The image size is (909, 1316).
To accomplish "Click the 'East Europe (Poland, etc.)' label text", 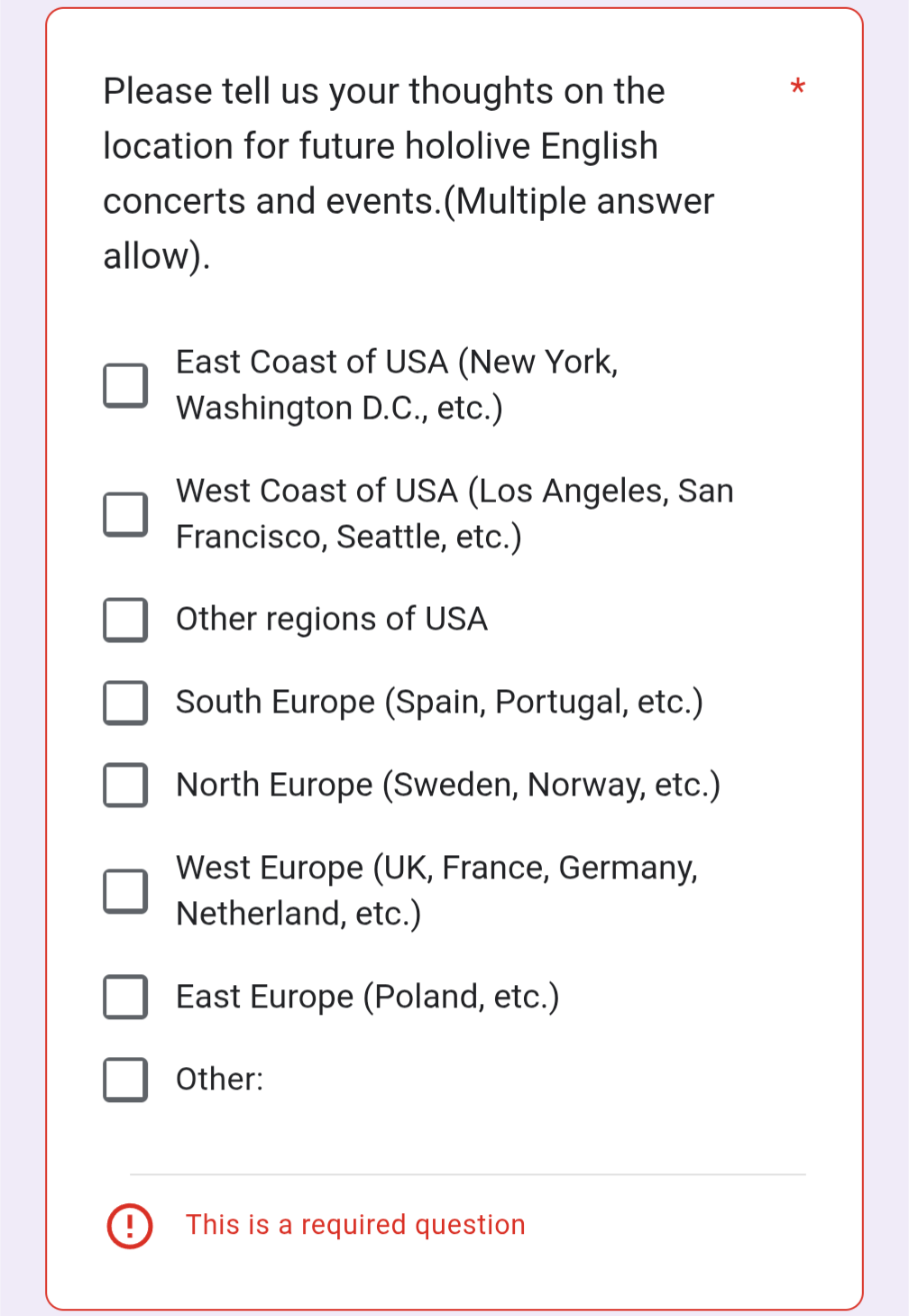I will click(x=368, y=997).
